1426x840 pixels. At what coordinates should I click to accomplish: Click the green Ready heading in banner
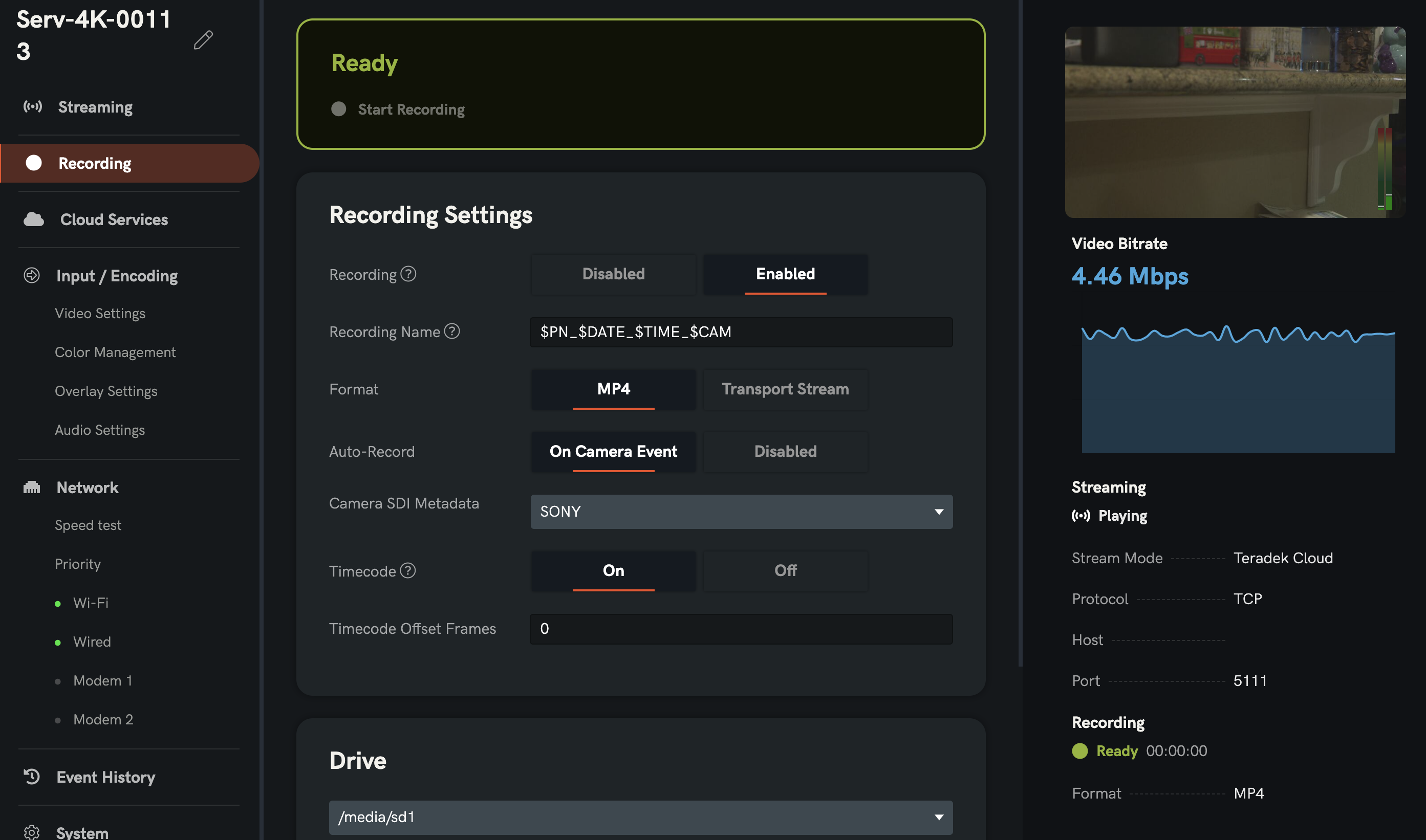click(x=365, y=63)
